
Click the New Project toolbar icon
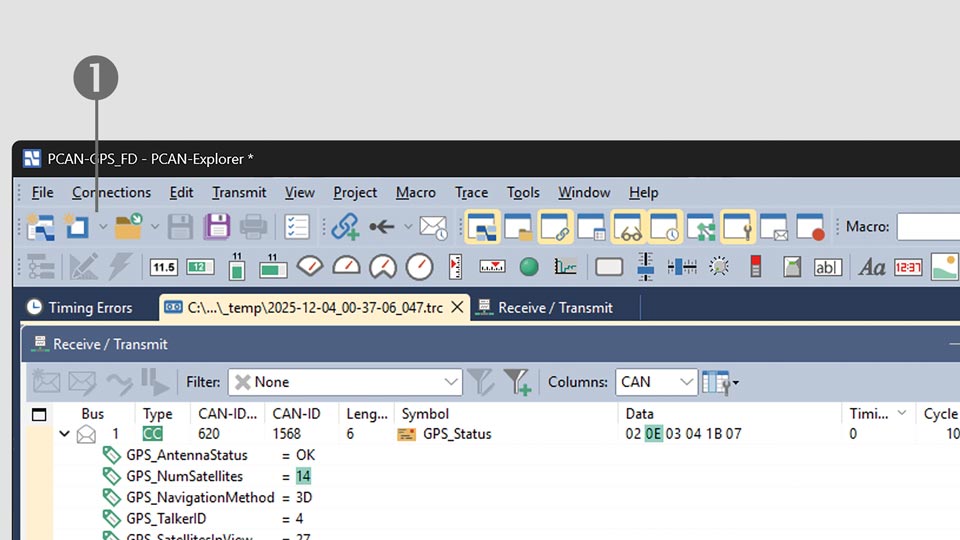coord(41,227)
